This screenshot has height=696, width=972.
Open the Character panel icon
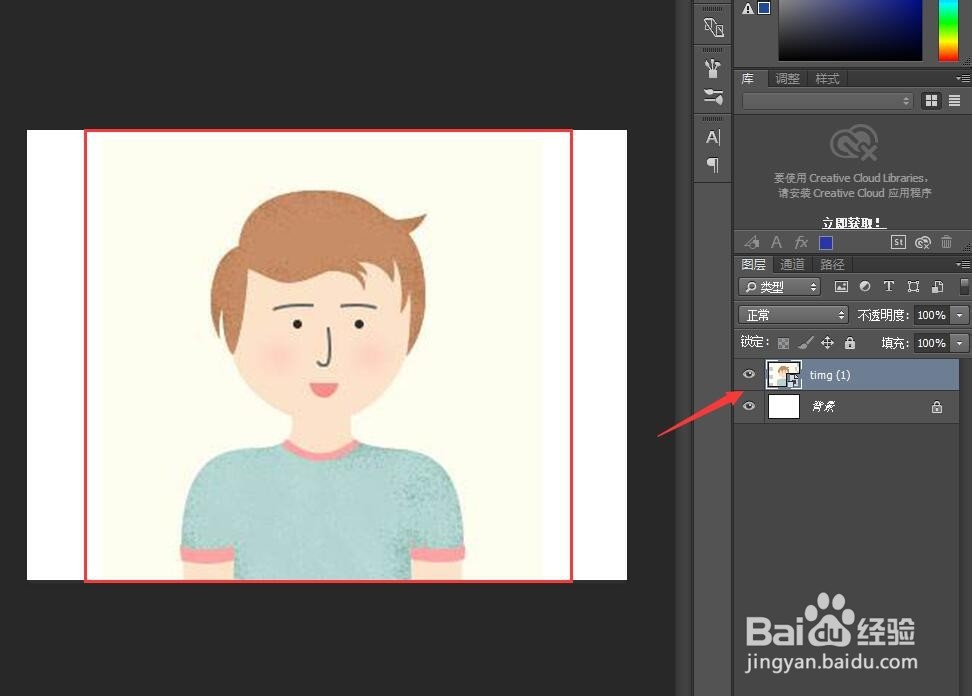713,137
